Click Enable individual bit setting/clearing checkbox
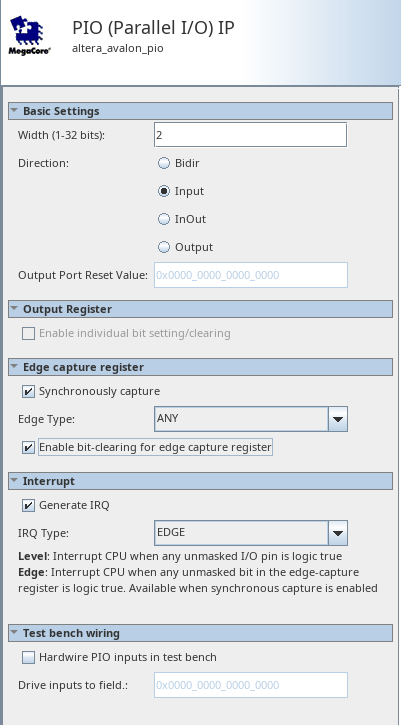The width and height of the screenshot is (401, 725). [x=28, y=333]
